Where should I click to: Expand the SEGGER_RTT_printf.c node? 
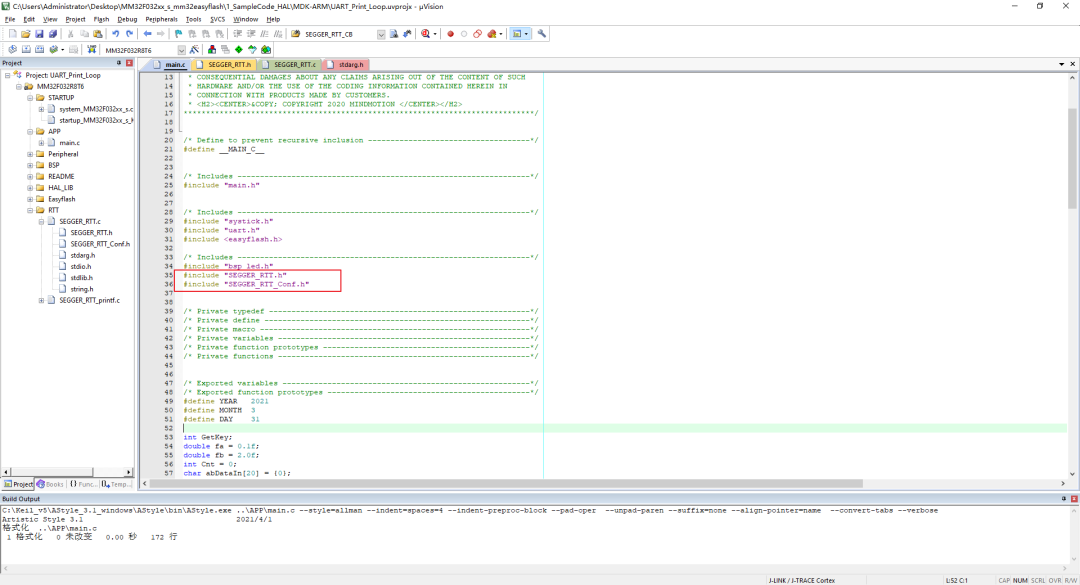41,300
